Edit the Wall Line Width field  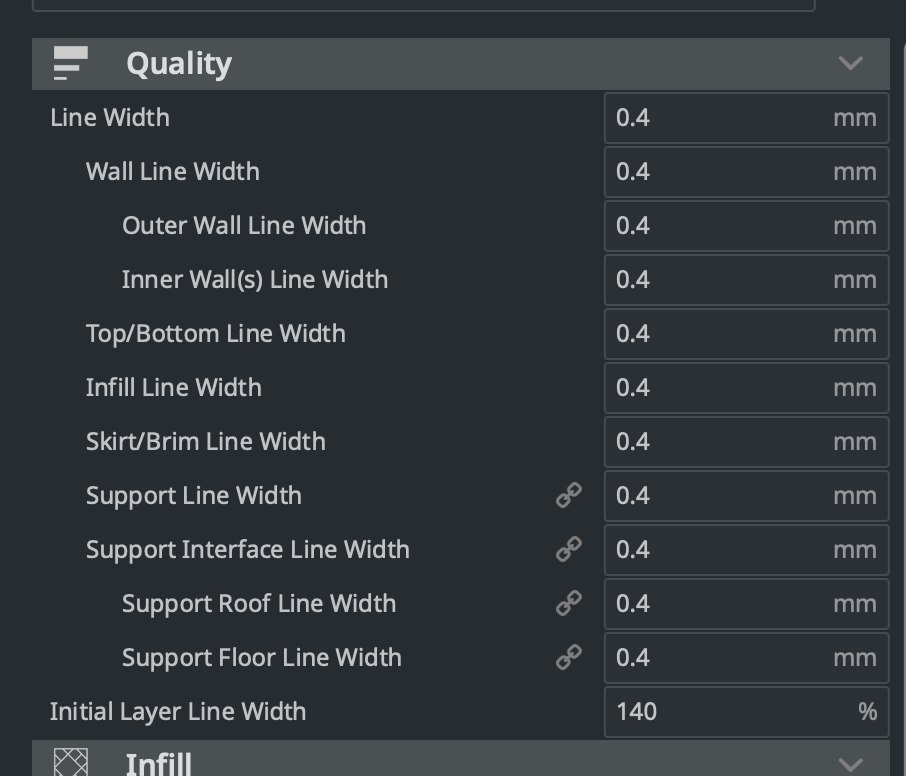click(x=746, y=172)
